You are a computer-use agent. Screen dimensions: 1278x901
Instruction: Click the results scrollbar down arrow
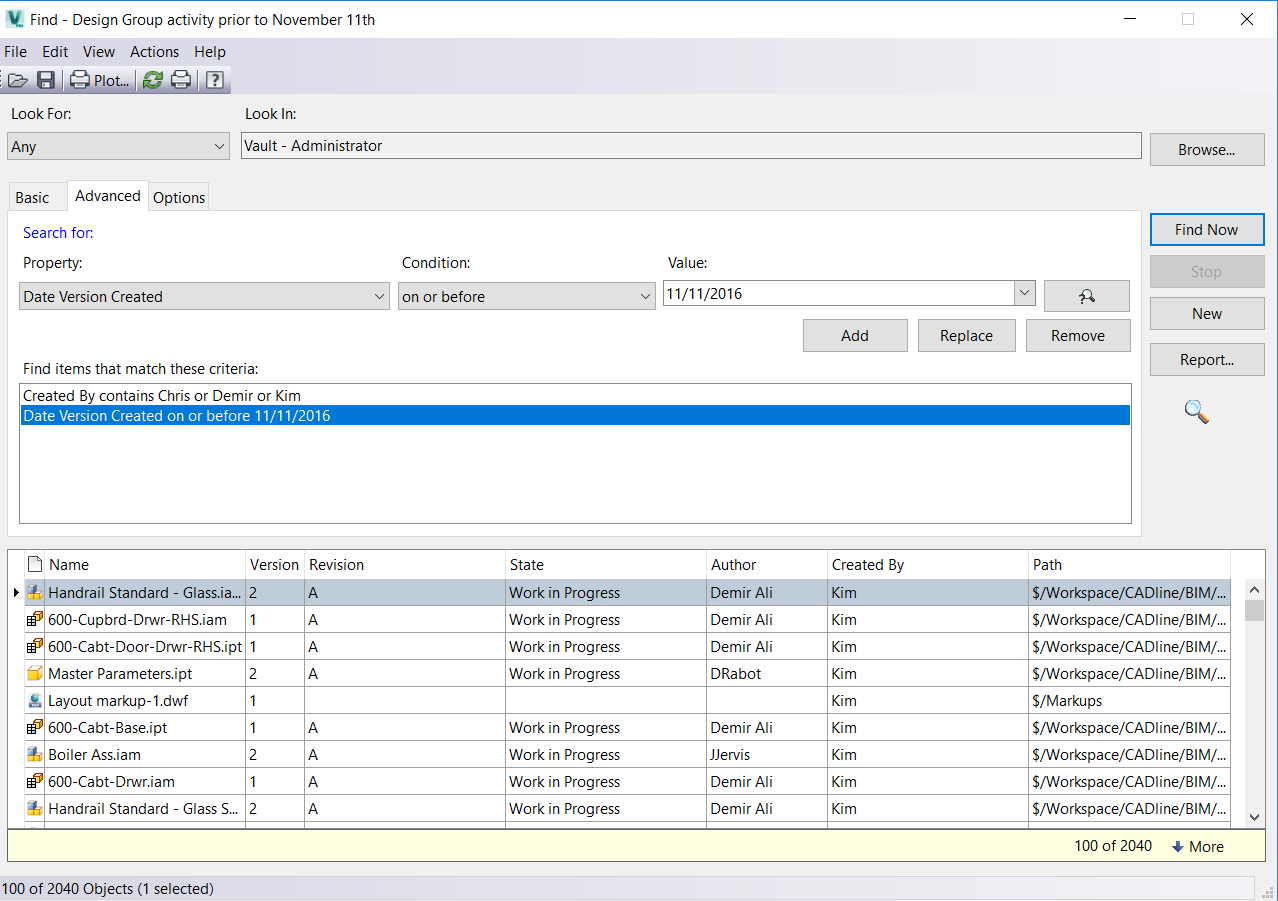(x=1254, y=817)
